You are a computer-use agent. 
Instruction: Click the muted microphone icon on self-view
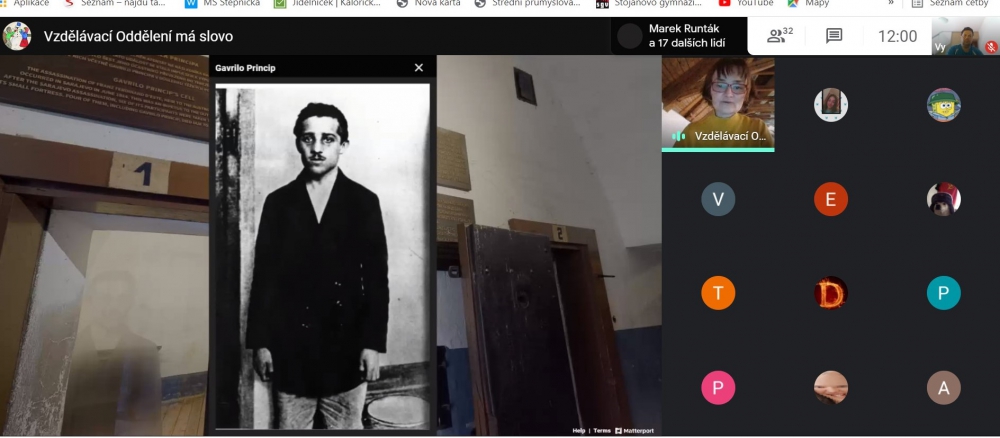[x=990, y=47]
